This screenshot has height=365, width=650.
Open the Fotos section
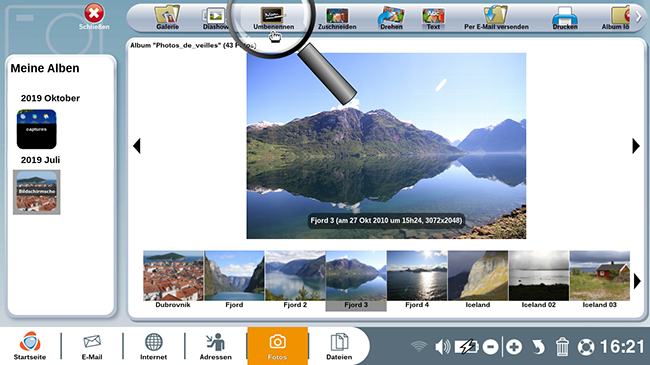tap(277, 346)
